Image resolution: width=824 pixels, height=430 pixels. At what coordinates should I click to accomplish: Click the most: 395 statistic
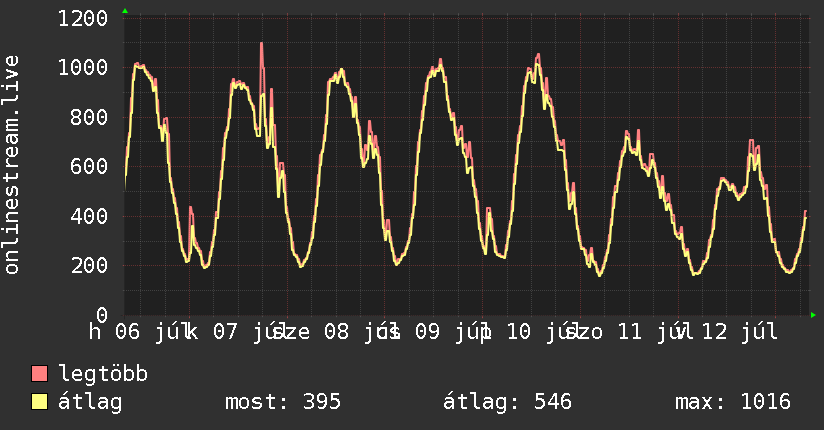click(283, 402)
